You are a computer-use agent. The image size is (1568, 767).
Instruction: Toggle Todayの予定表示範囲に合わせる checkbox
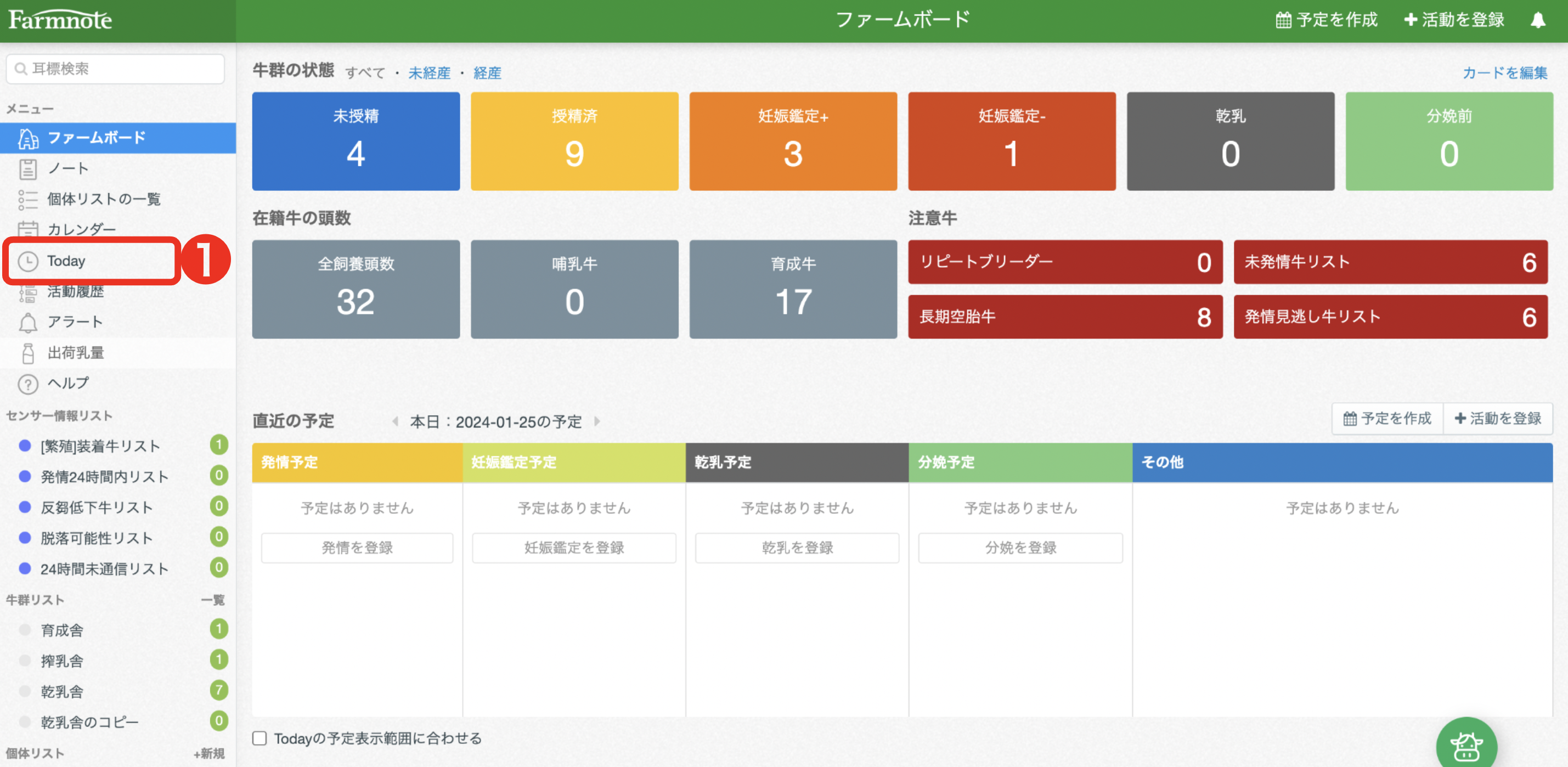(260, 738)
